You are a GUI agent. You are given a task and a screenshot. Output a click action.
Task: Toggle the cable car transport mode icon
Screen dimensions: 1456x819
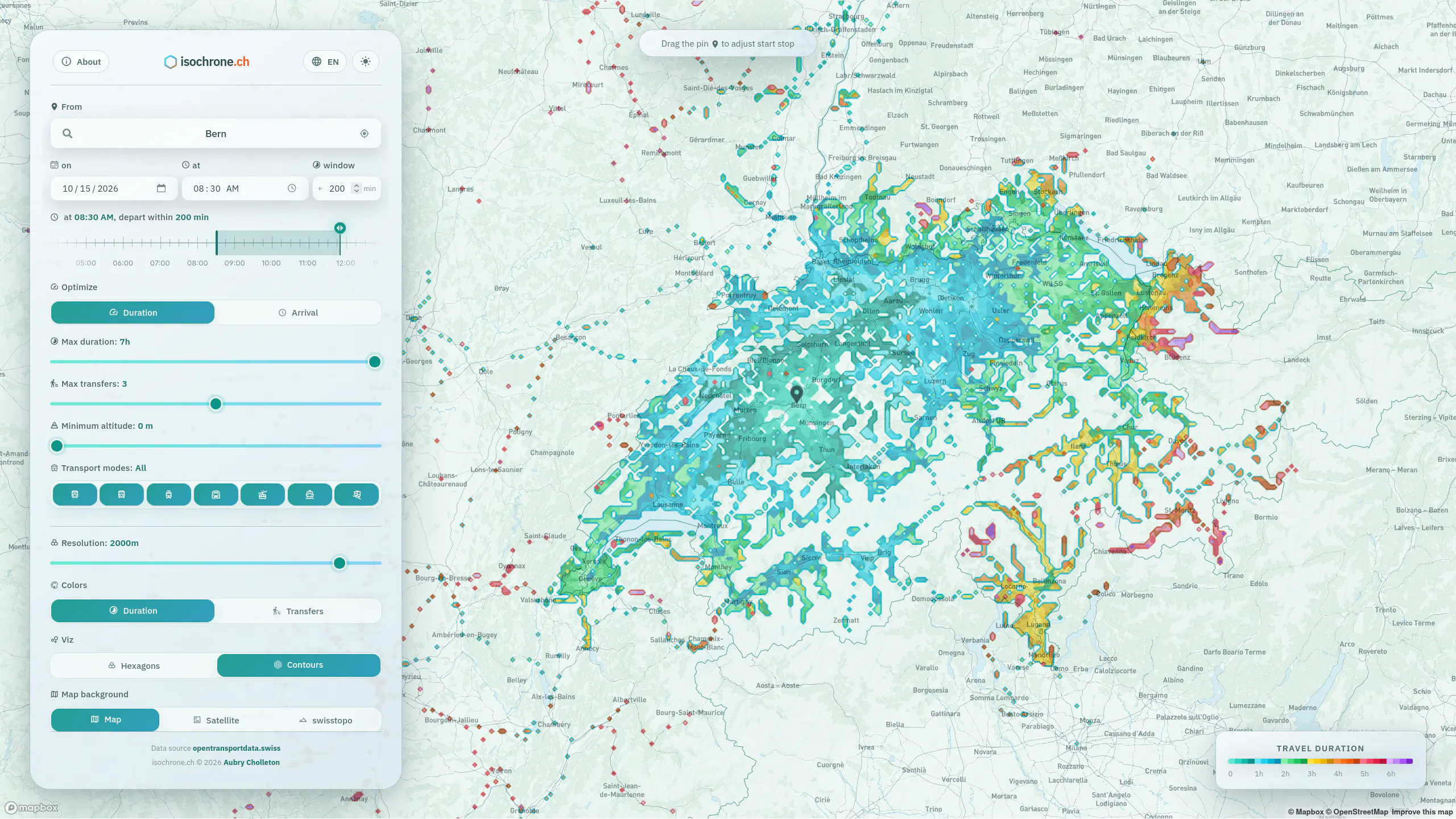tap(263, 495)
